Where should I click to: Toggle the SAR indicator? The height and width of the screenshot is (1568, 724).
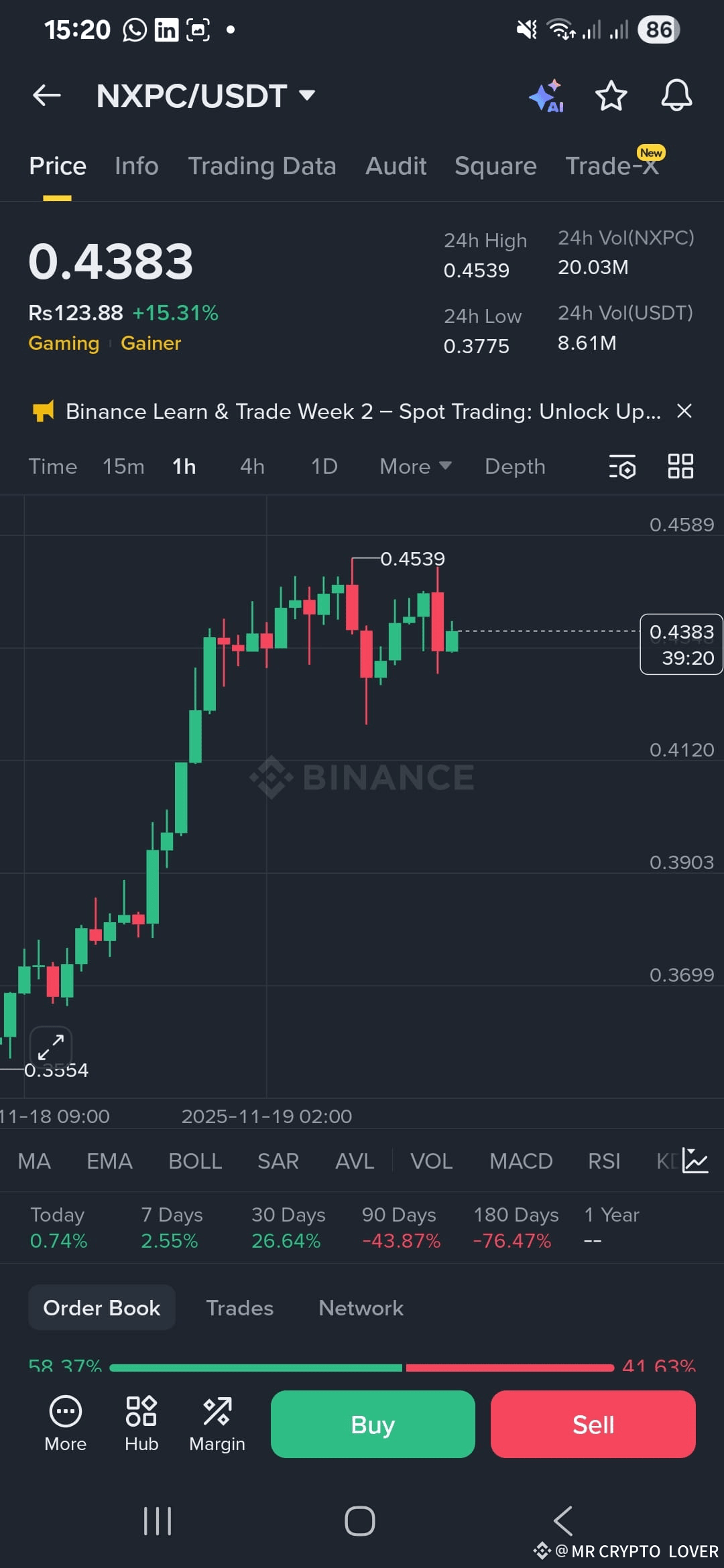pyautogui.click(x=278, y=1161)
